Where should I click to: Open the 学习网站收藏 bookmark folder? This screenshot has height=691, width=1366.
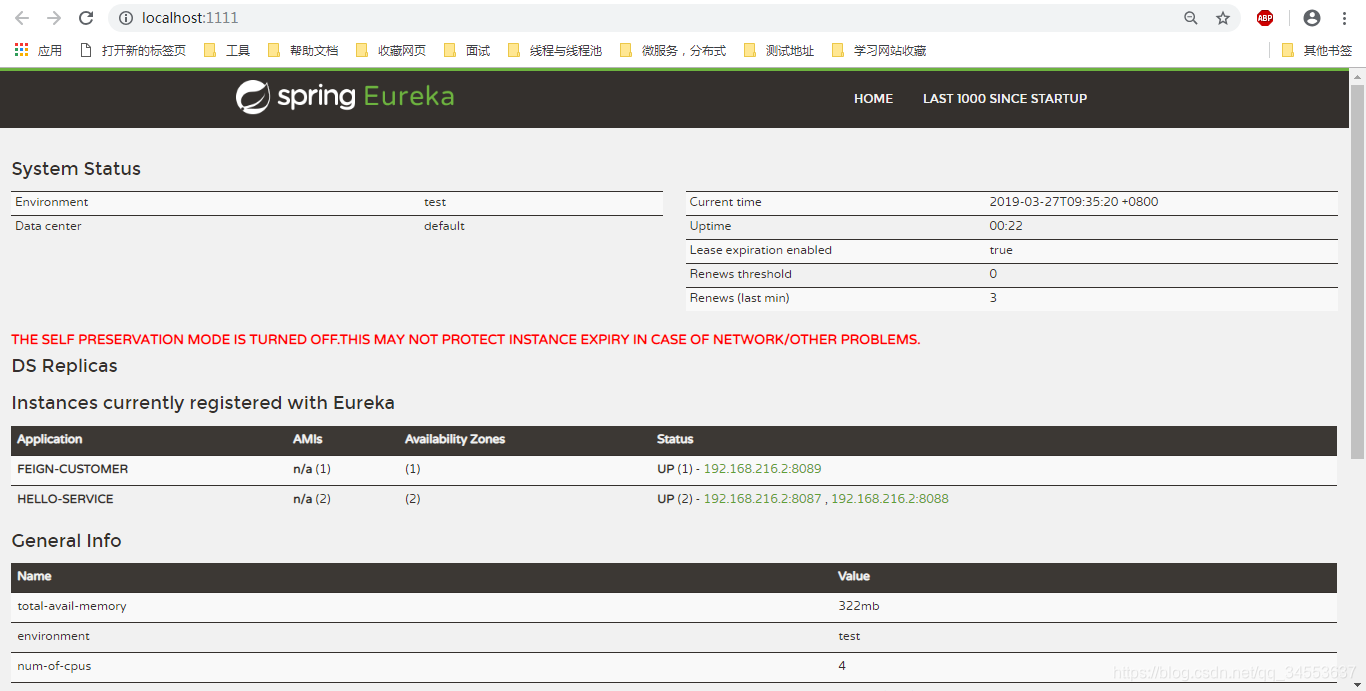[879, 50]
